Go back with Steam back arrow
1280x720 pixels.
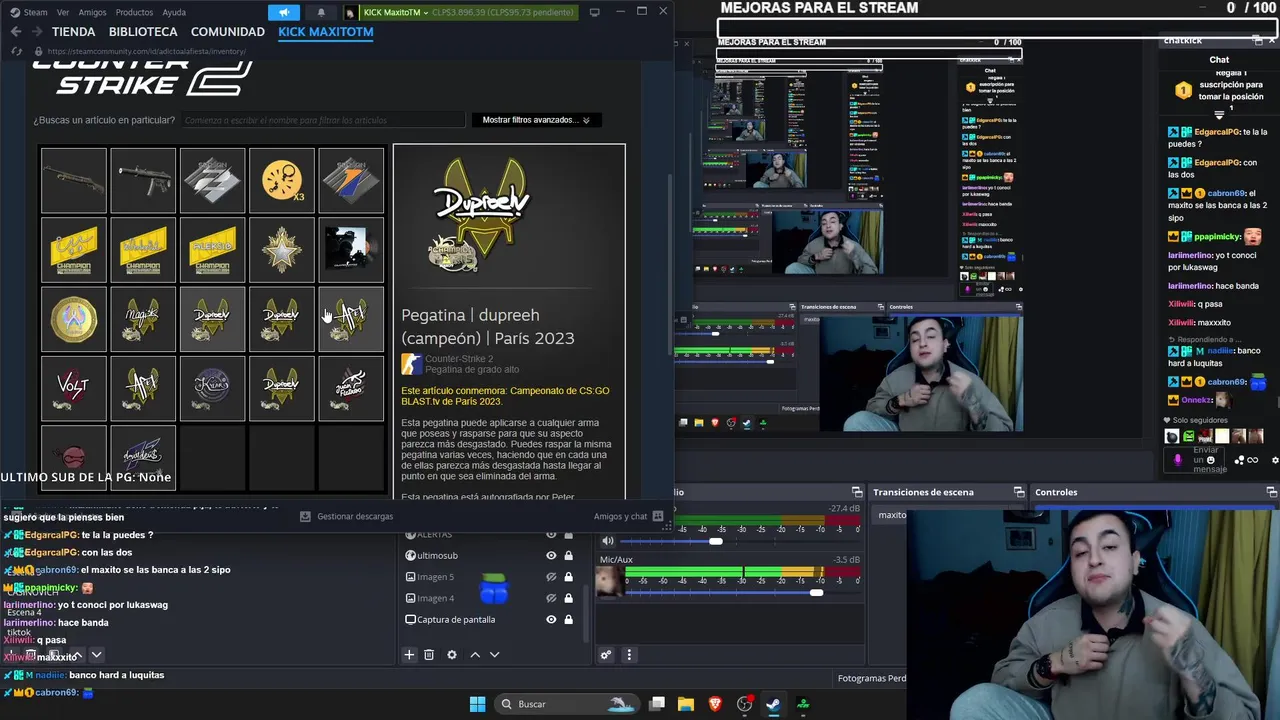(15, 32)
